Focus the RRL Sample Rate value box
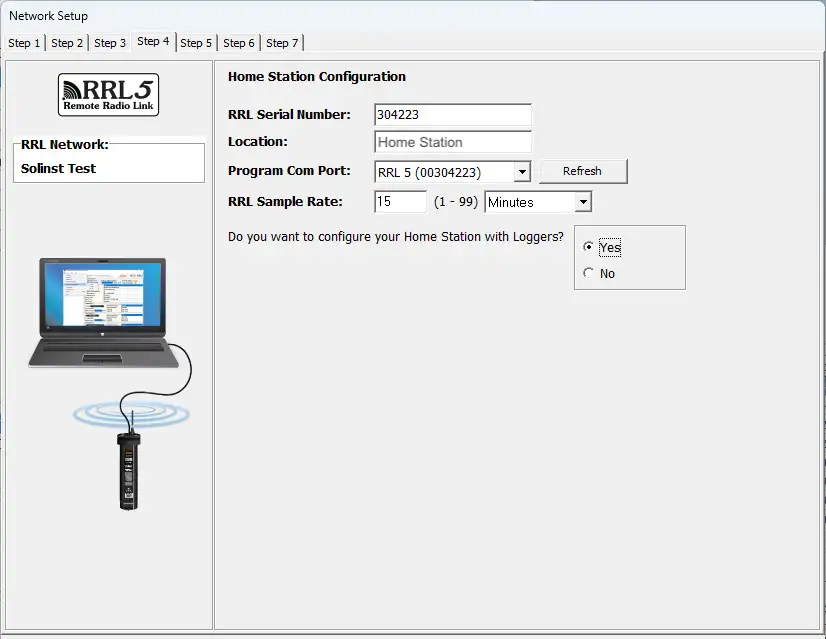 pyautogui.click(x=400, y=202)
